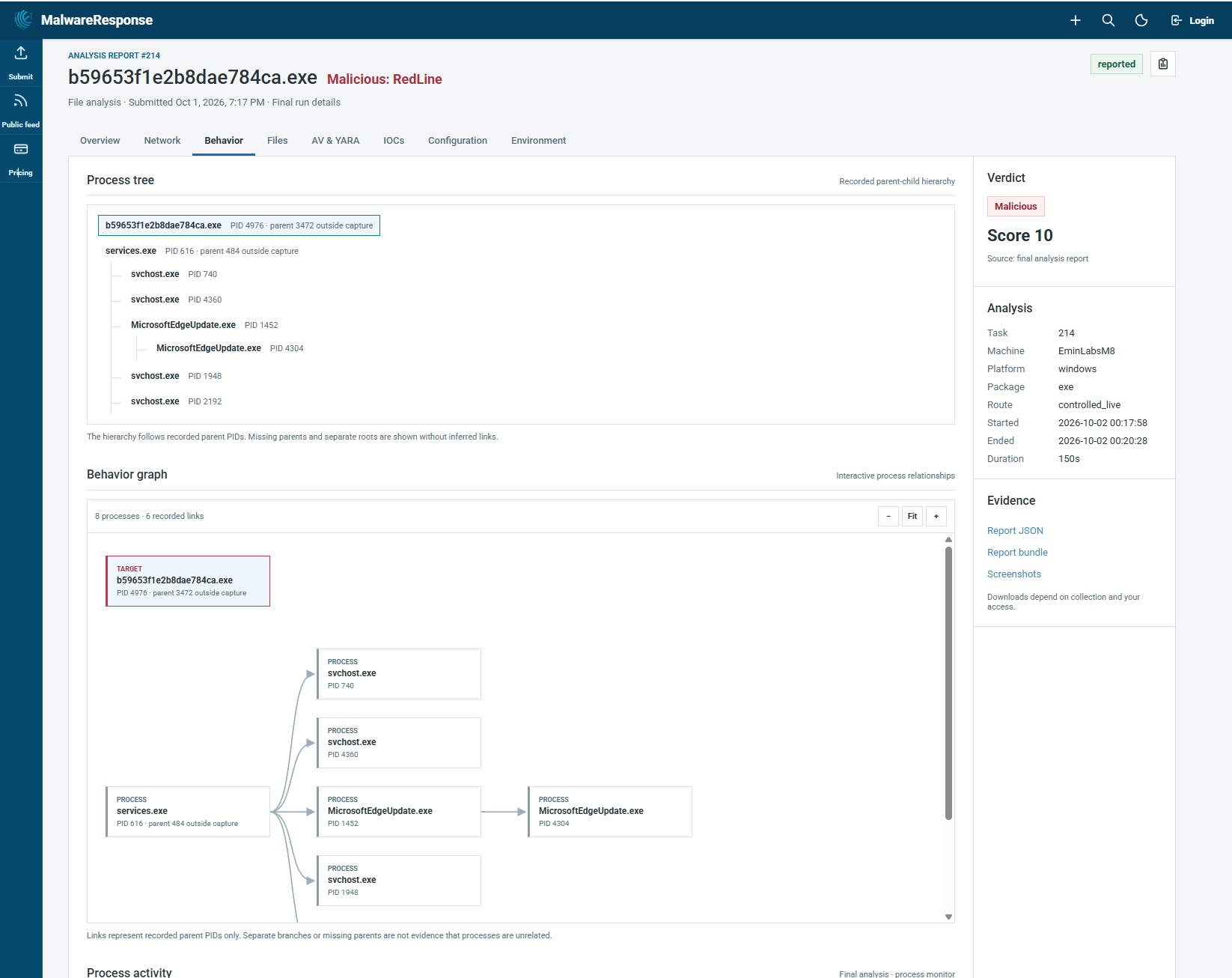Image resolution: width=1232 pixels, height=978 pixels.
Task: Click the Malicious verdict badge
Action: [x=1016, y=206]
